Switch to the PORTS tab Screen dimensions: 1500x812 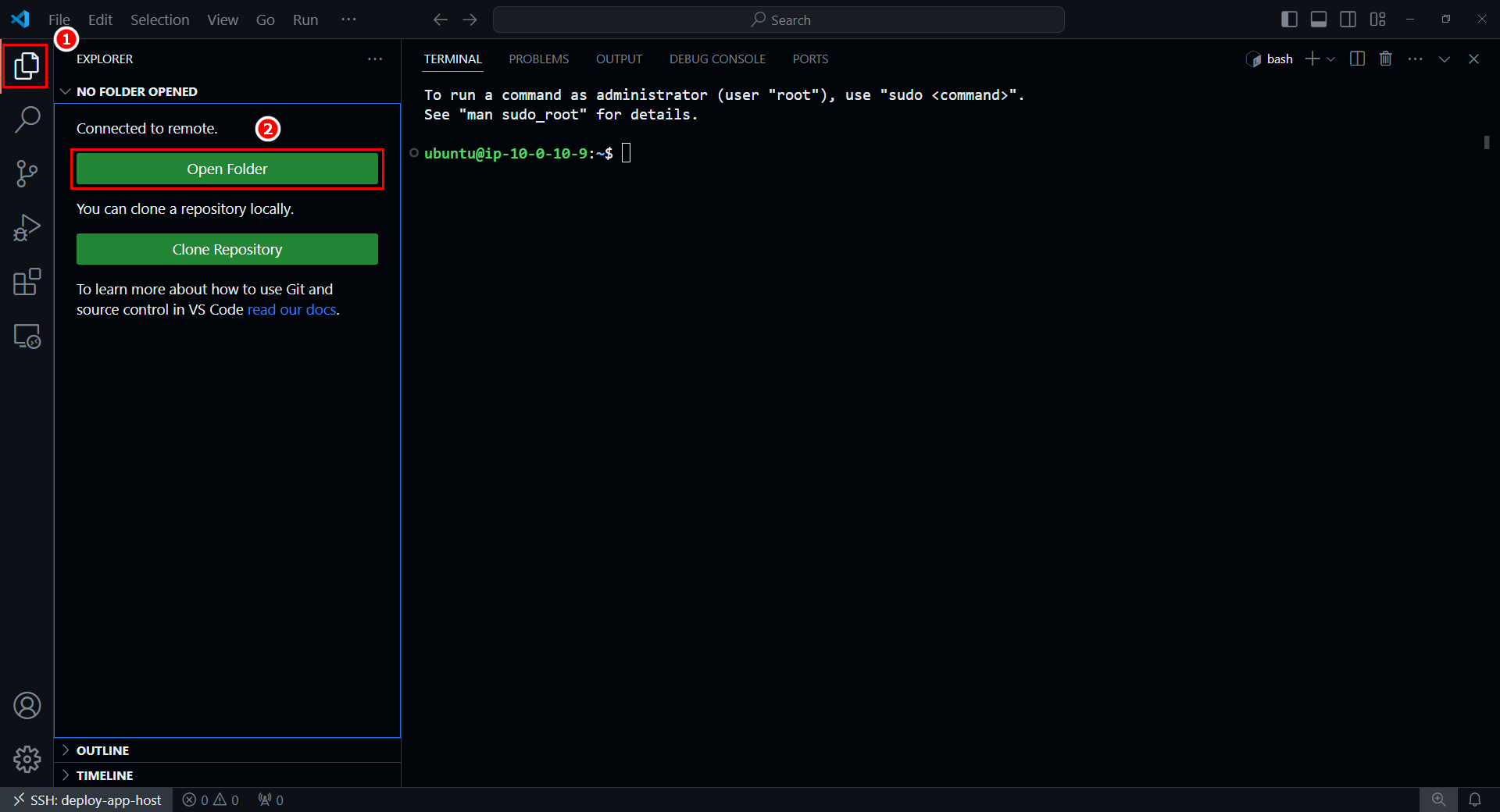pos(810,59)
